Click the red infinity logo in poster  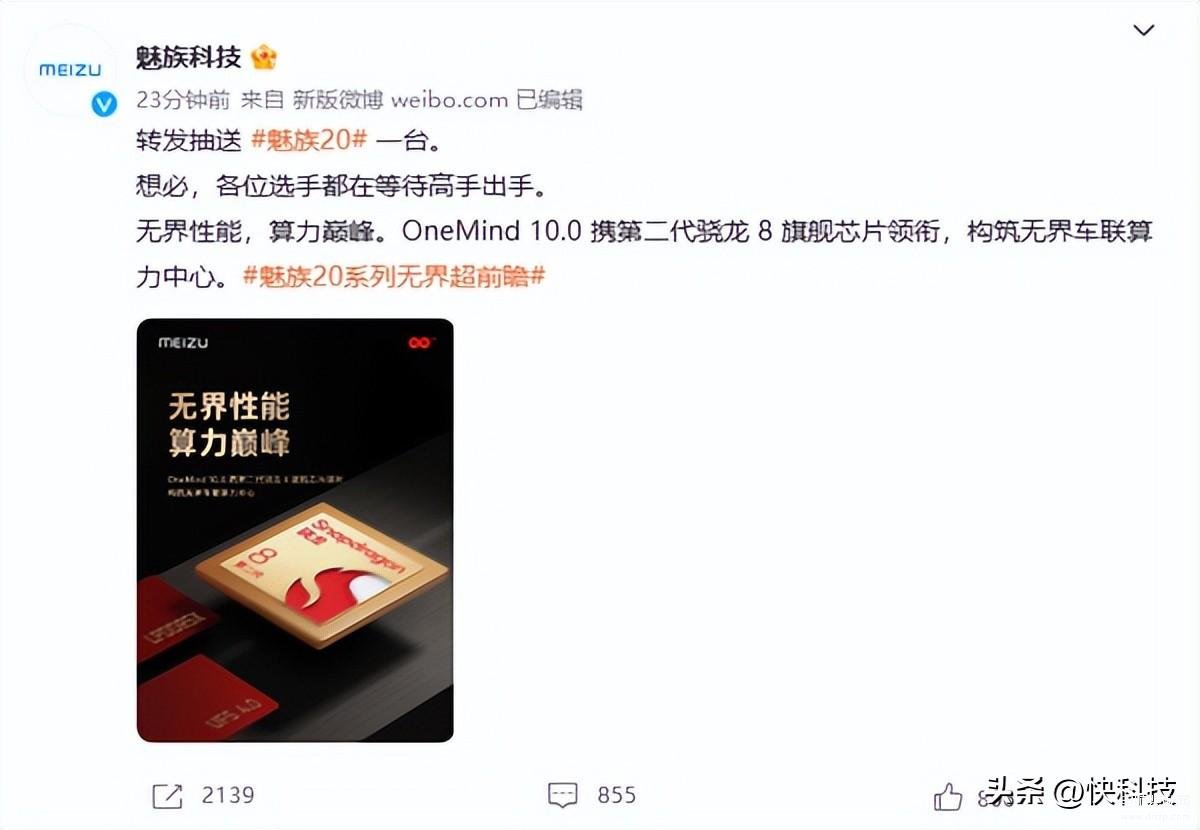point(419,344)
